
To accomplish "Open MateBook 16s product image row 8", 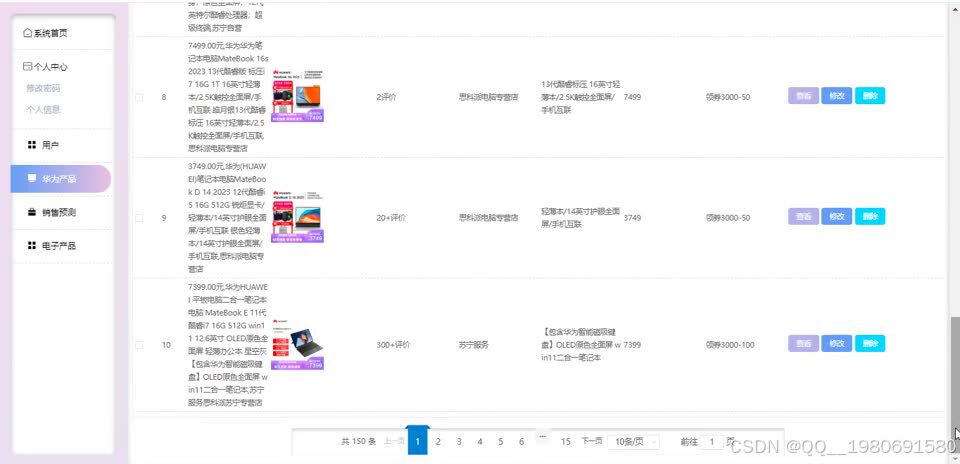I will click(x=298, y=95).
